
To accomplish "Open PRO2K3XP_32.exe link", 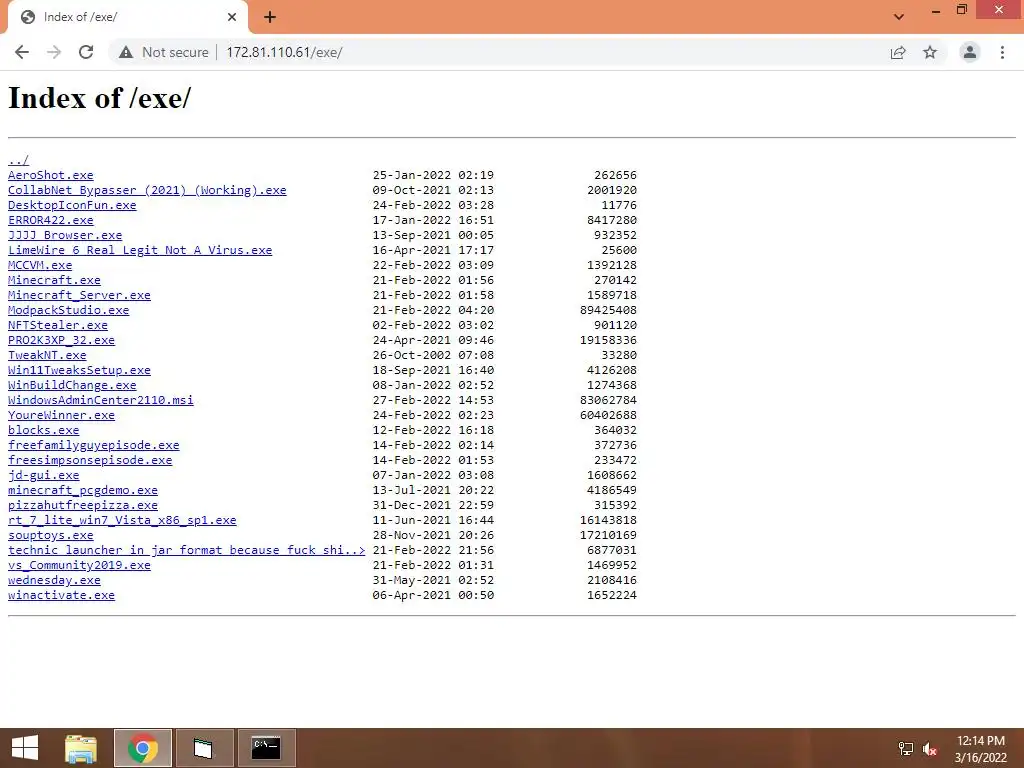I will click(x=61, y=340).
